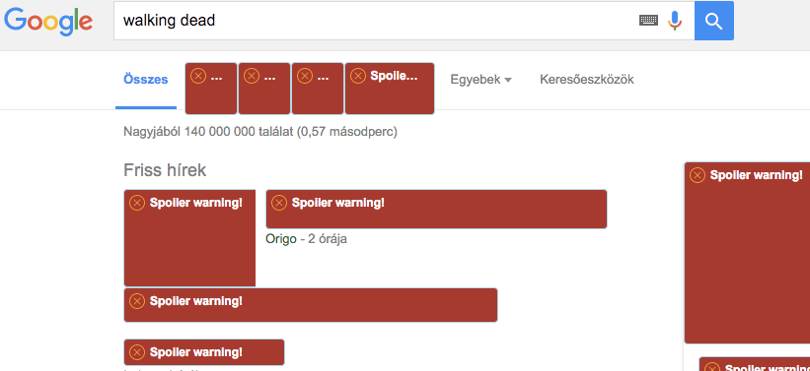Close the 'Spoile...' tab overlay
Image resolution: width=810 pixels, height=371 pixels.
coord(357,76)
